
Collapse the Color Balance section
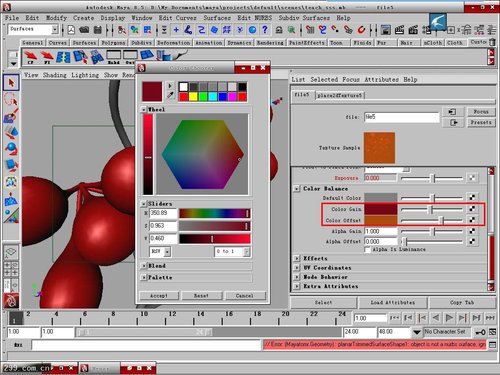[x=296, y=189]
